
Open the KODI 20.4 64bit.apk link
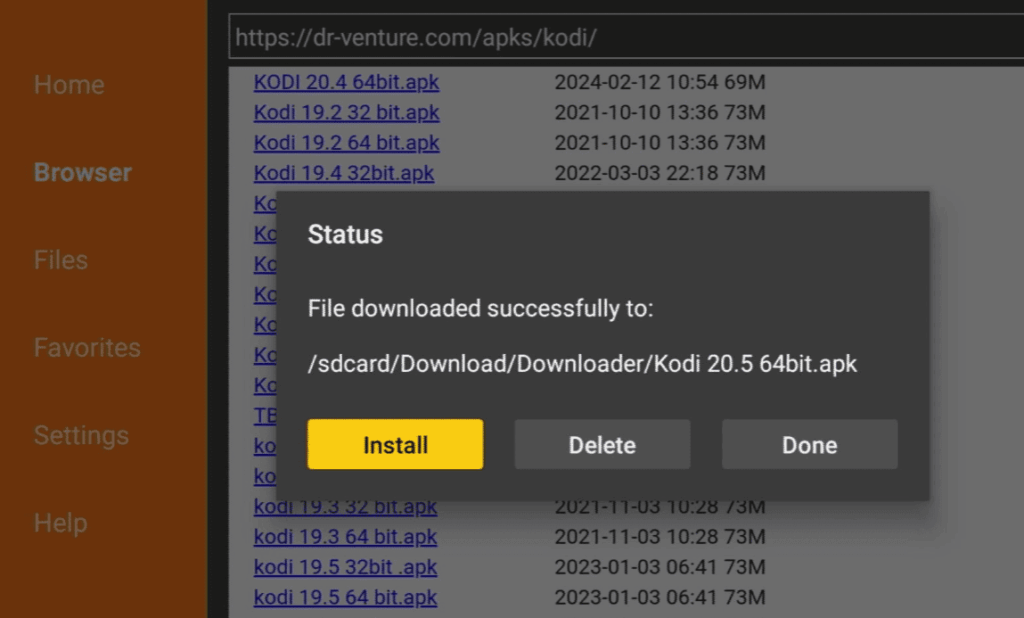pyautogui.click(x=346, y=82)
